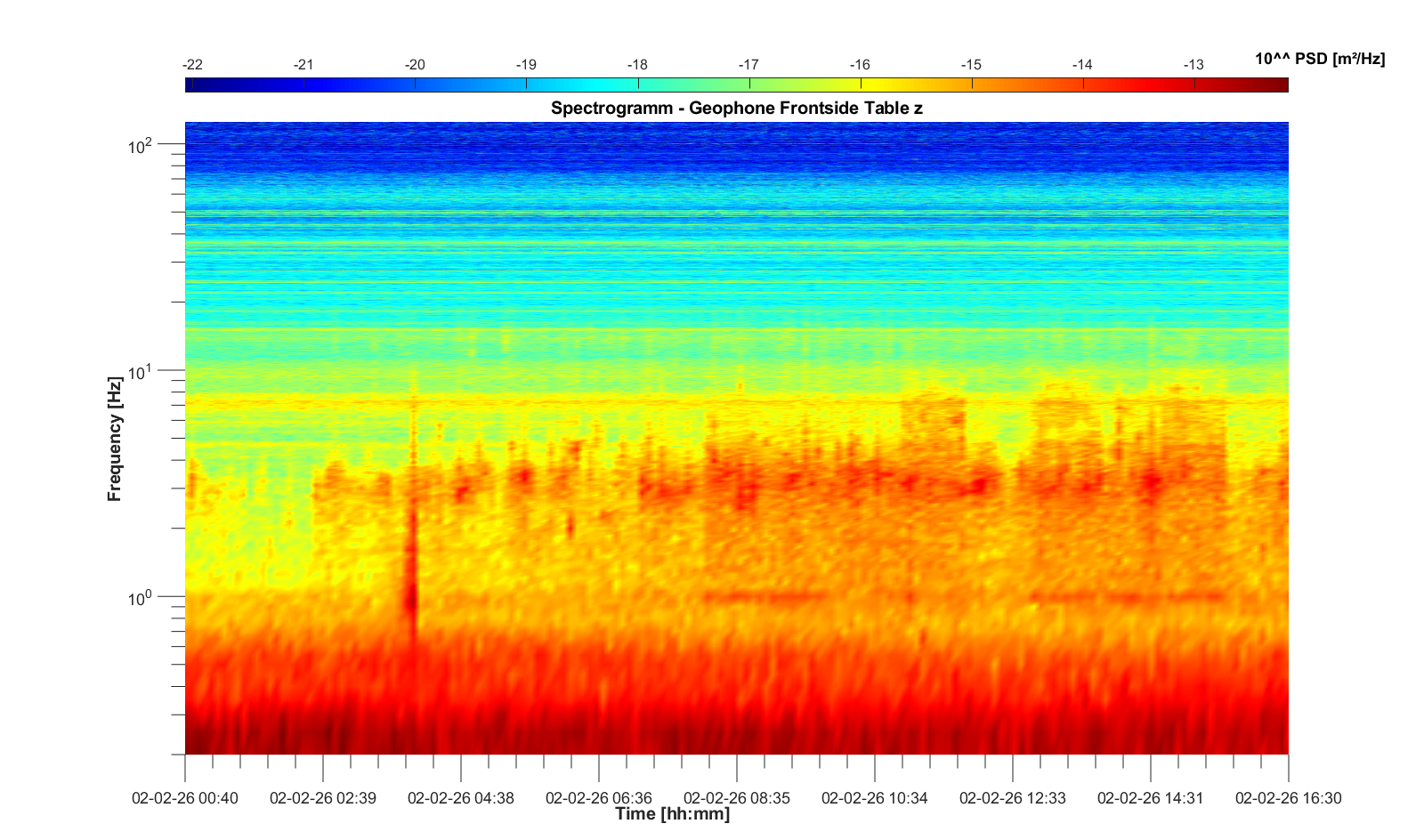This screenshot has width=1424, height=840.
Task: Select time tick label 02-02-26 08:35
Action: (736, 798)
